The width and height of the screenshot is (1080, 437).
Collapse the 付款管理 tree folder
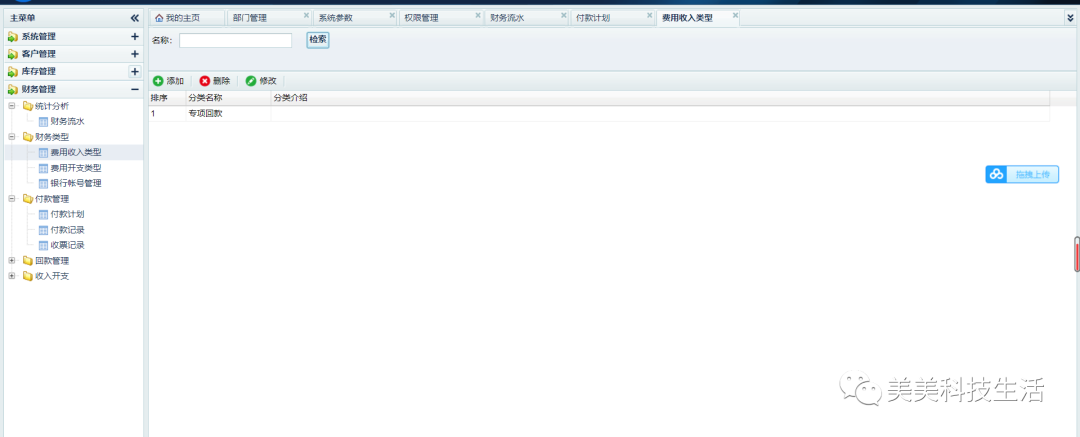tap(12, 199)
